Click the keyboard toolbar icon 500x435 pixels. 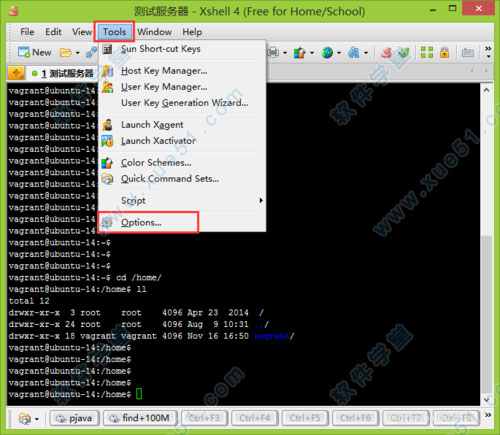pyautogui.click(x=468, y=53)
